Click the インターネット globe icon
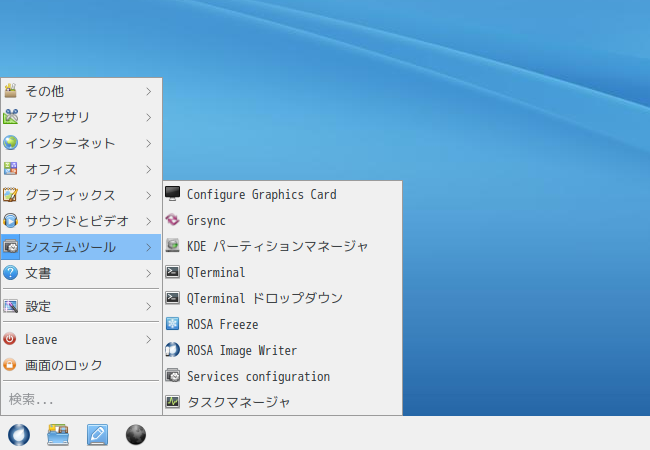Image resolution: width=650 pixels, height=450 pixels. (x=10, y=143)
